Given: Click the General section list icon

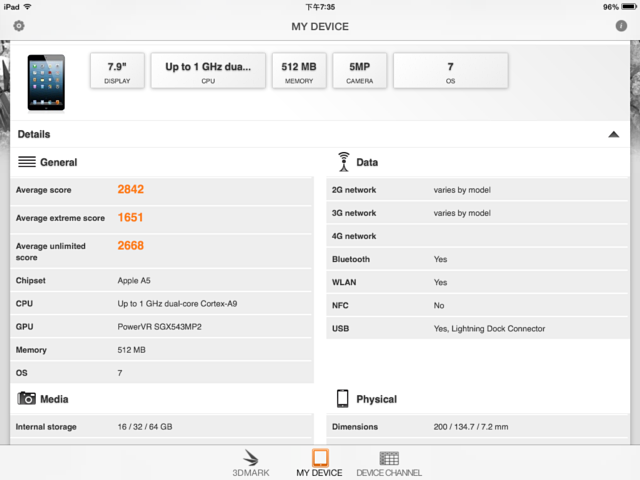Looking at the screenshot, I should click(x=27, y=162).
